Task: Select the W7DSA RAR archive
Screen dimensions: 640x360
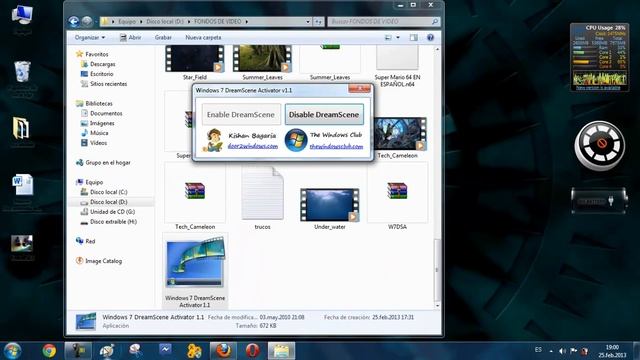Action: click(398, 196)
